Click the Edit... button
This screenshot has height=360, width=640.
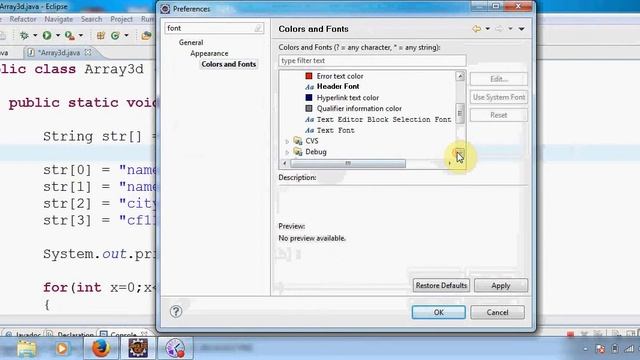[x=498, y=79]
